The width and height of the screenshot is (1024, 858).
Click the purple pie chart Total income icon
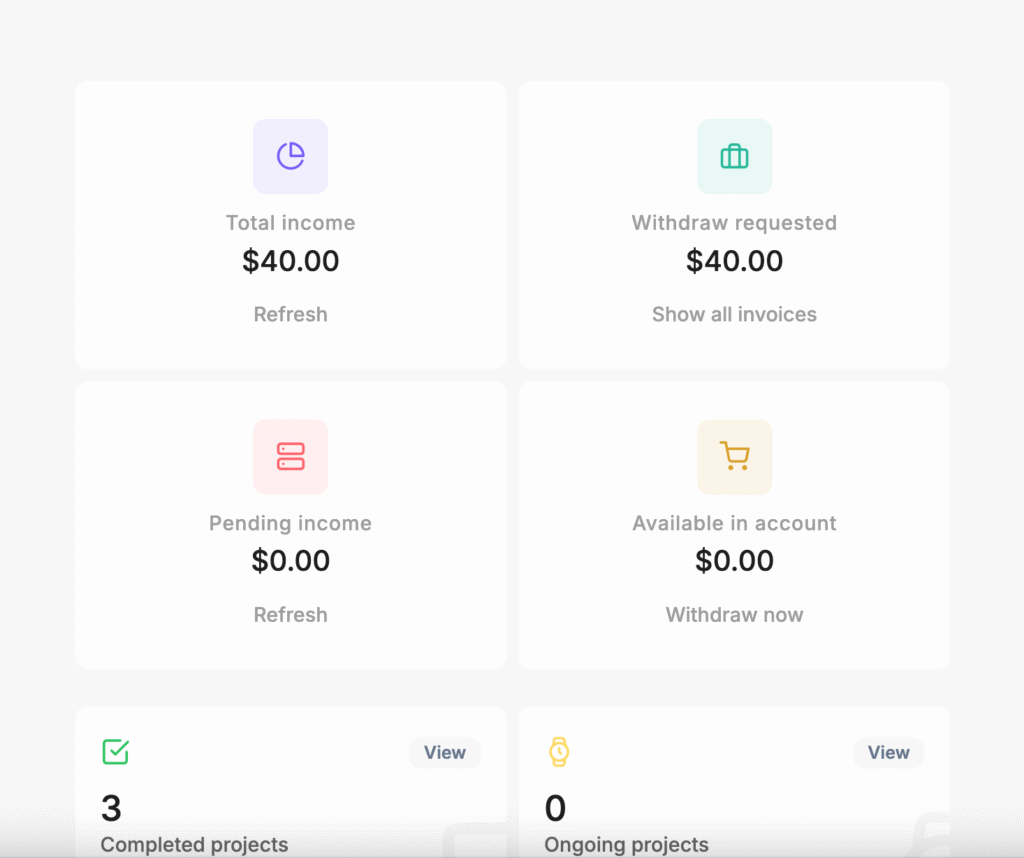291,156
